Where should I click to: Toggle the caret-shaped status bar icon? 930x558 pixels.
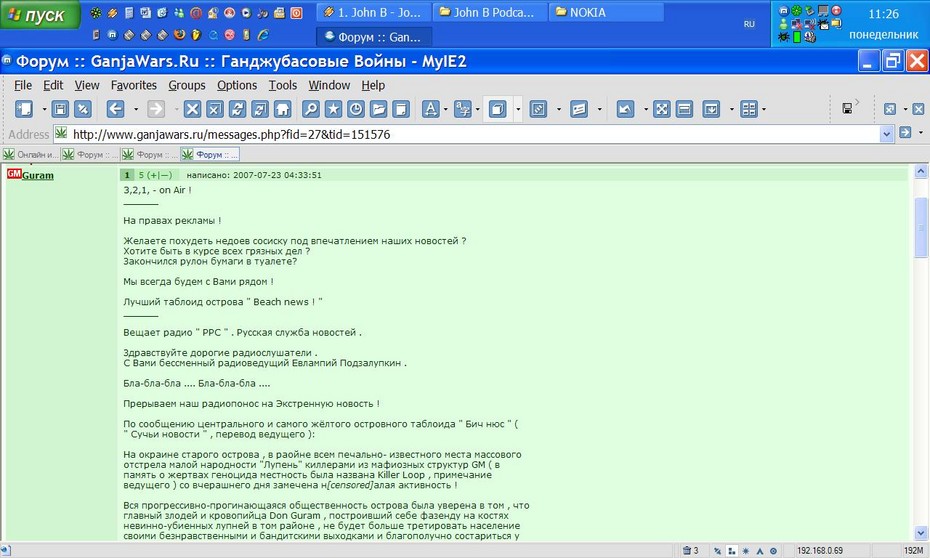(x=760, y=551)
